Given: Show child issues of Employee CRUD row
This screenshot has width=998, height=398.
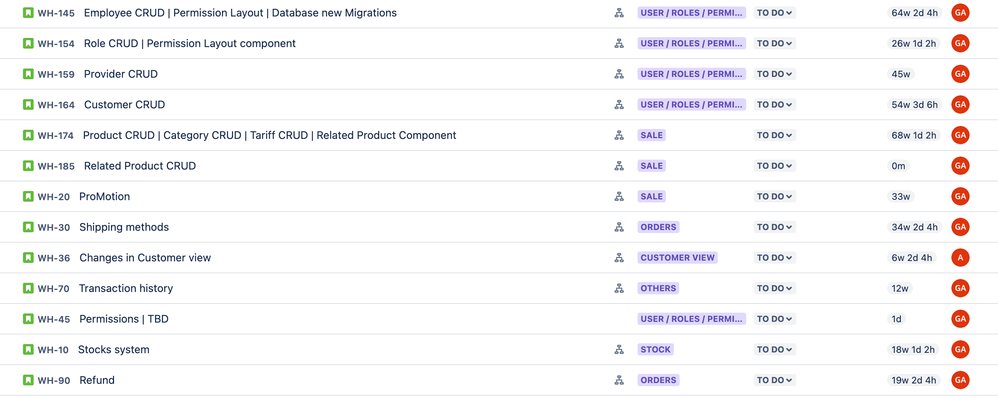Looking at the screenshot, I should (x=619, y=13).
